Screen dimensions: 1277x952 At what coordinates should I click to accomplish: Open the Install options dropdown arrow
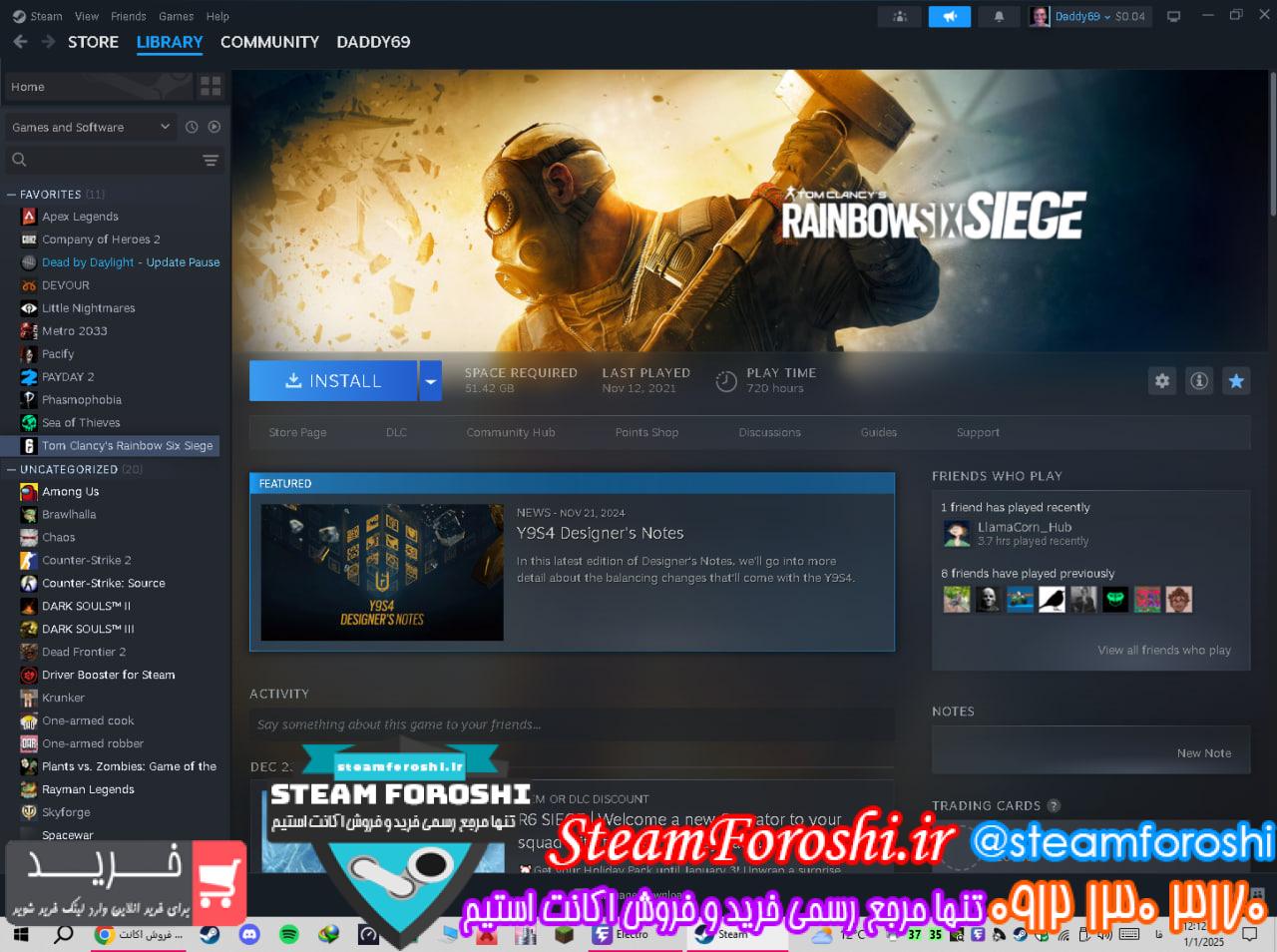click(x=430, y=380)
